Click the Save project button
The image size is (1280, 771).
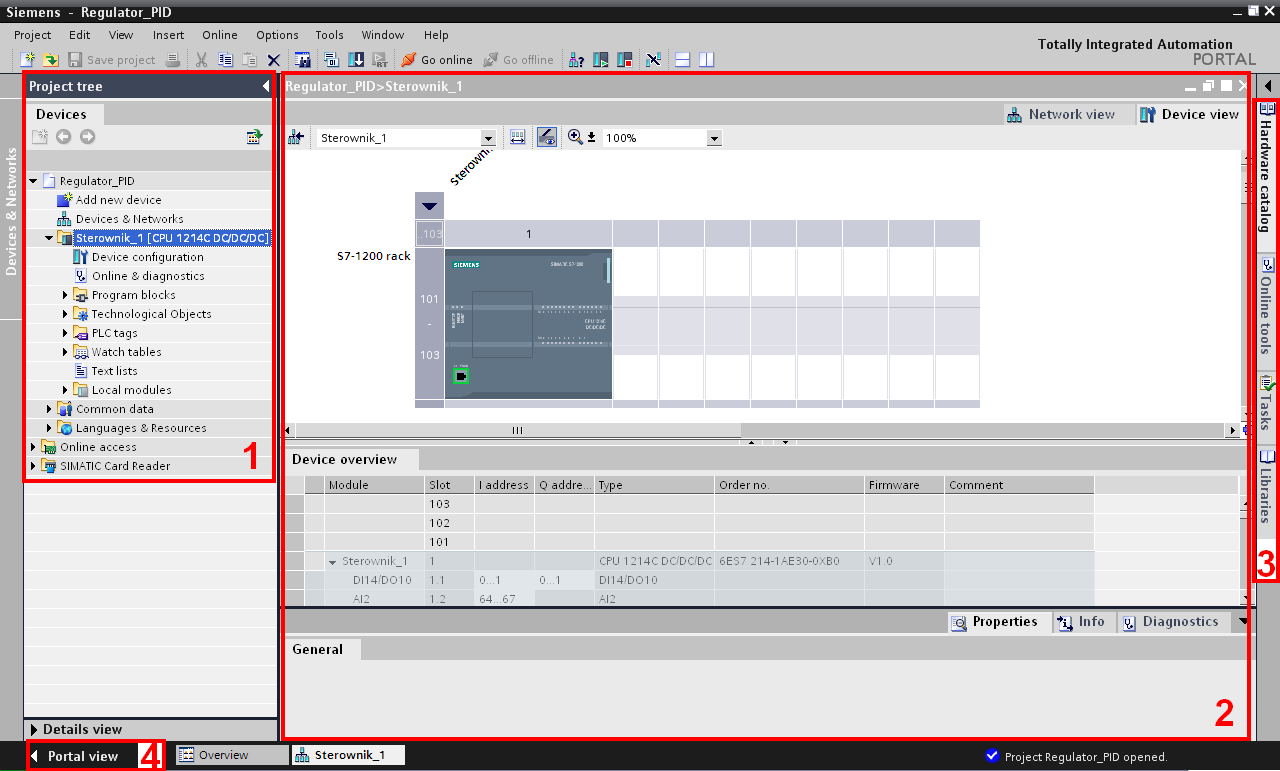coord(112,60)
